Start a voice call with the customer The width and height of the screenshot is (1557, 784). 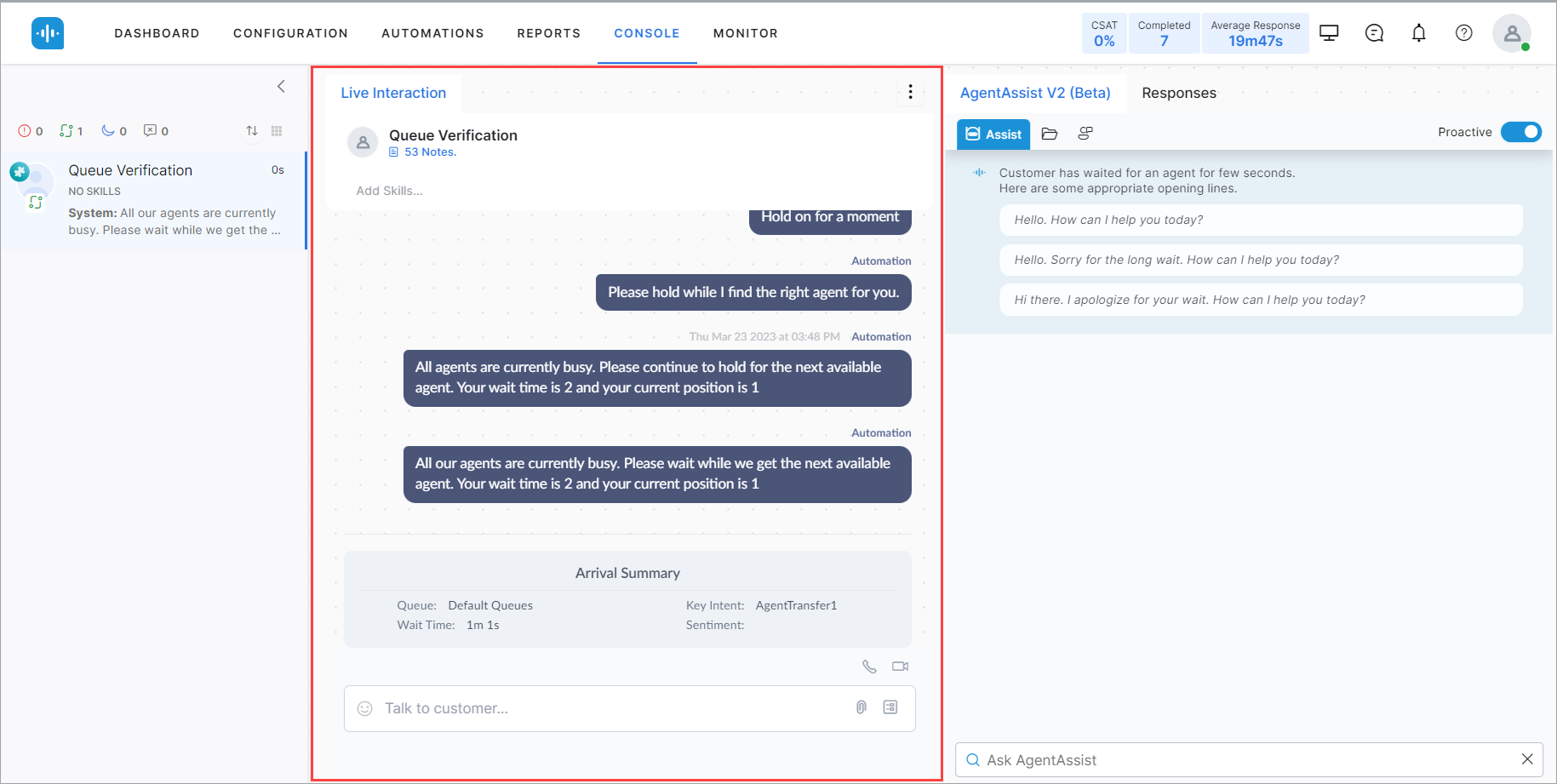869,667
